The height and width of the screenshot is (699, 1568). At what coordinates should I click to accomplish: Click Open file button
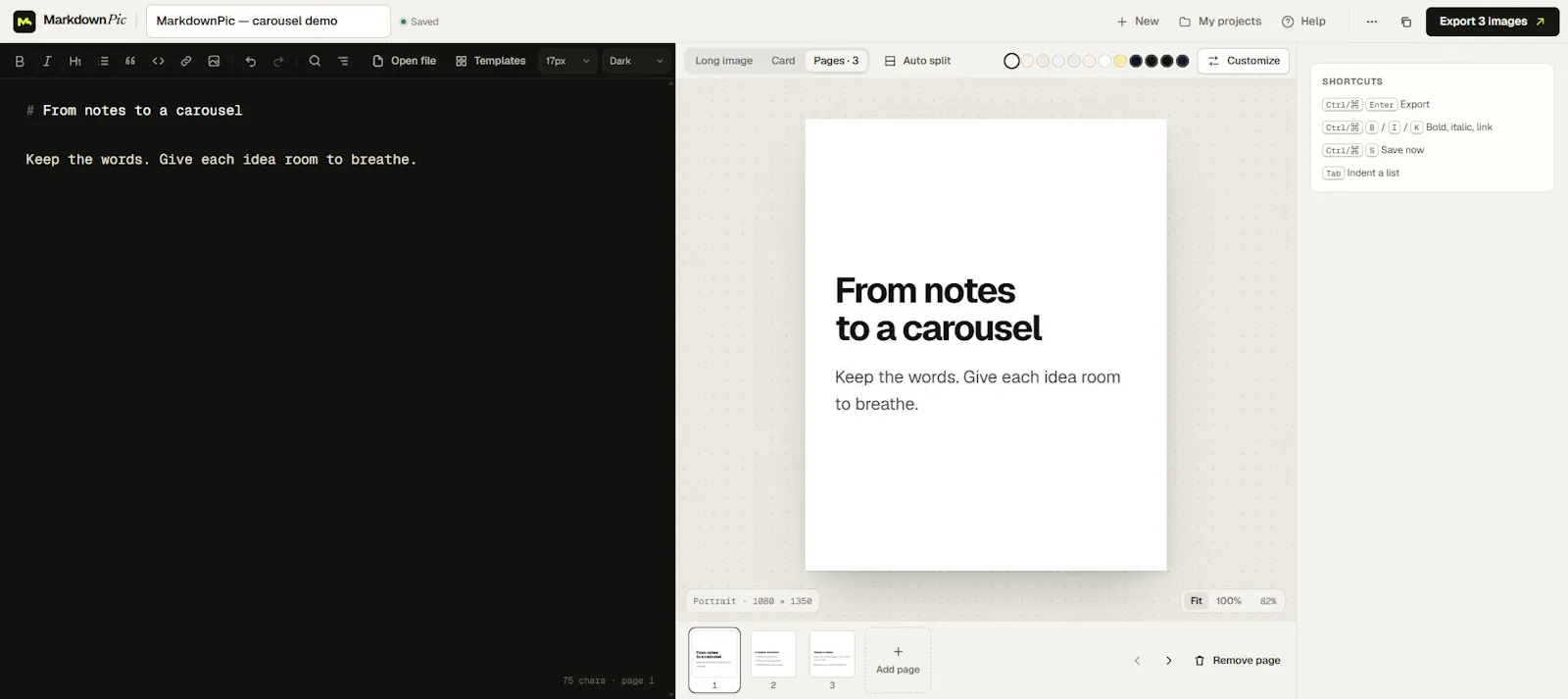pos(404,61)
